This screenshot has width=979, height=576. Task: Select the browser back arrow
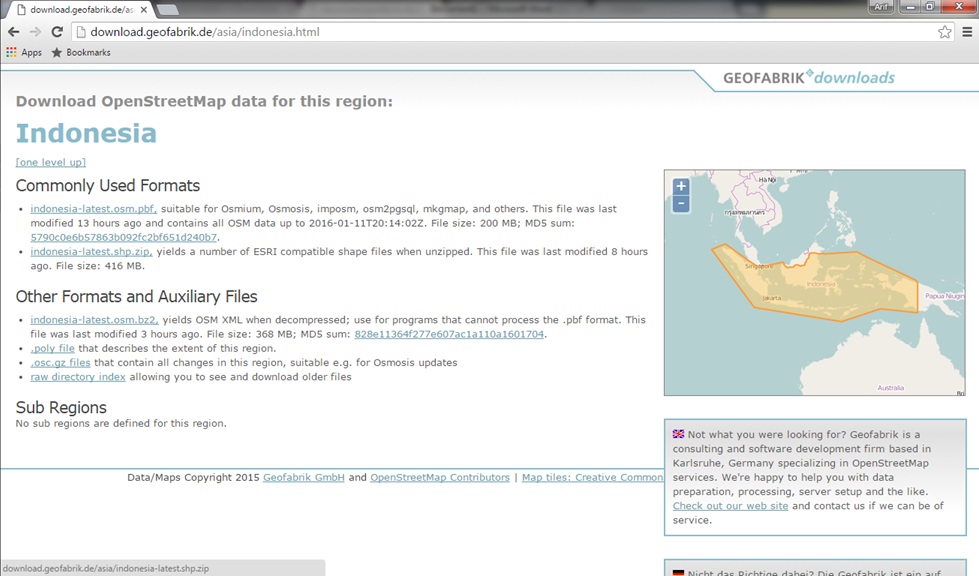[x=16, y=31]
